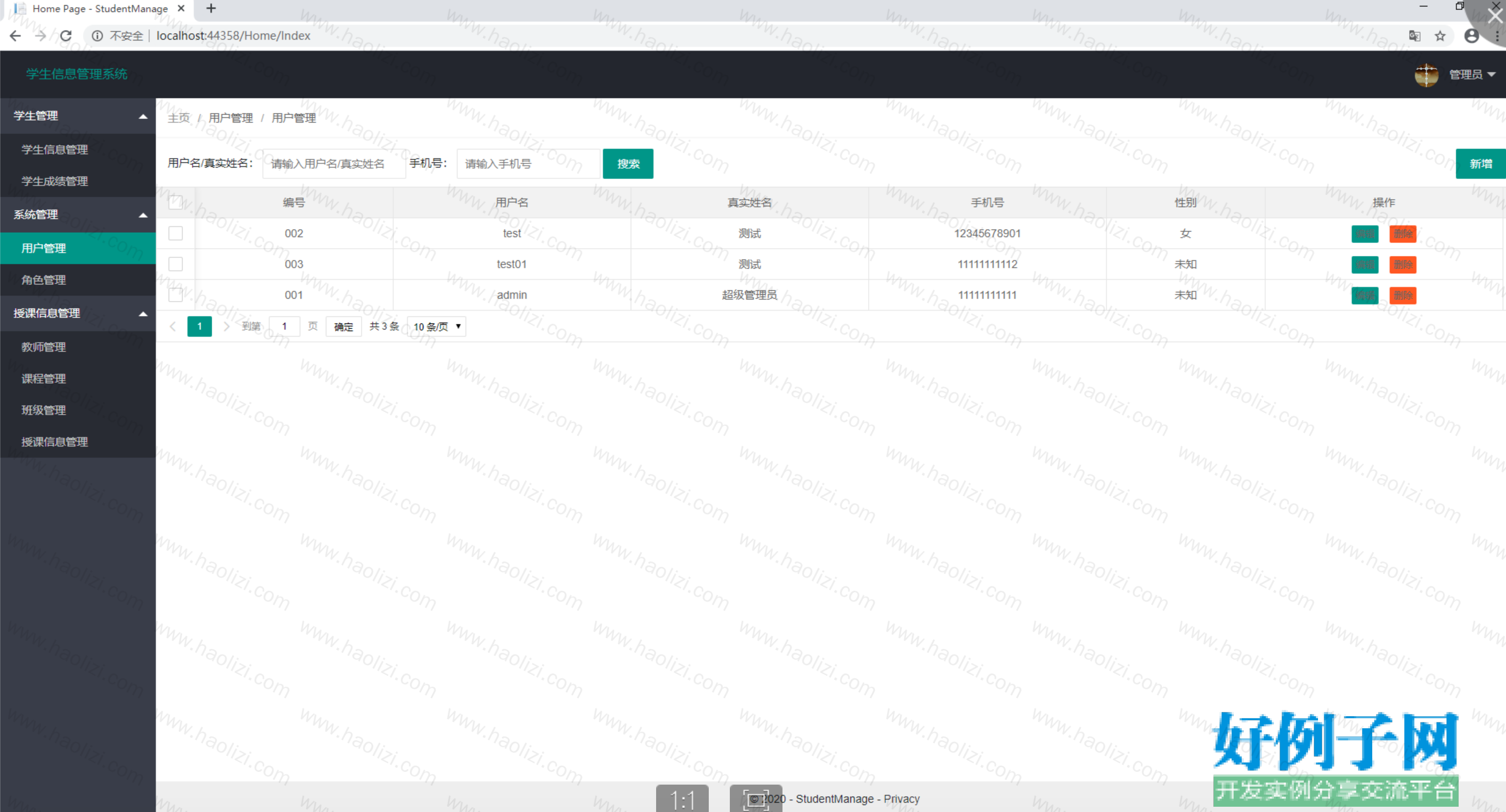Select 用户管理 in the left sidebar

[78, 249]
